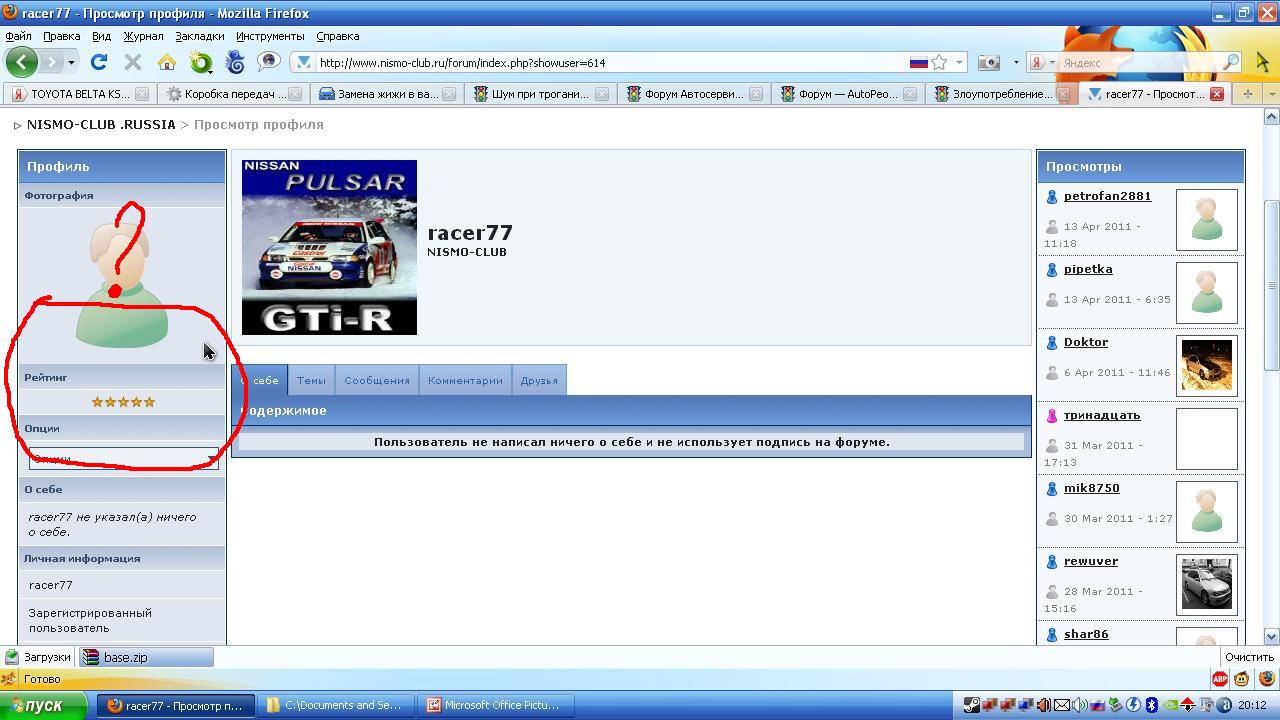
Task: Open pipetka's profile link
Action: click(1088, 269)
